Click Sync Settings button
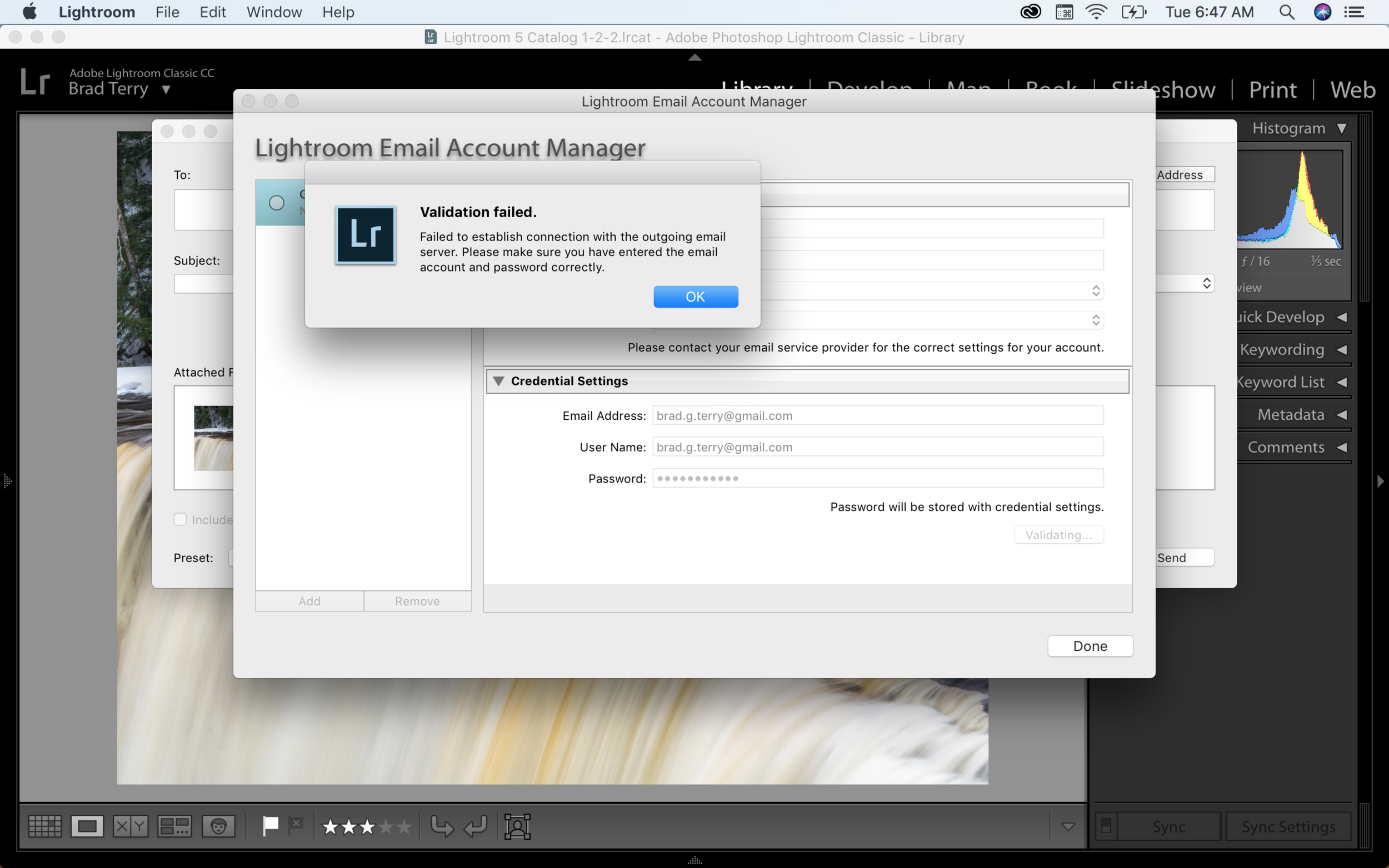1389x868 pixels. click(x=1288, y=827)
